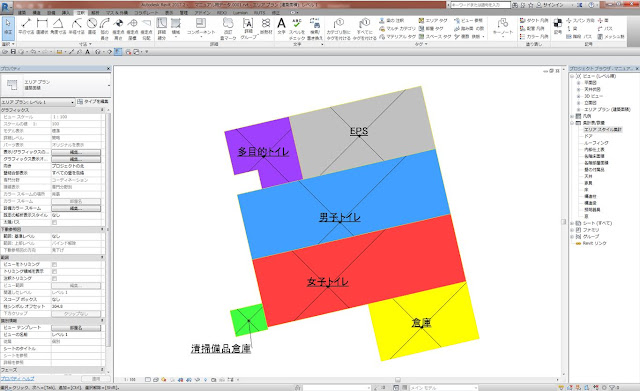Click the Properties Help link

click(17, 379)
